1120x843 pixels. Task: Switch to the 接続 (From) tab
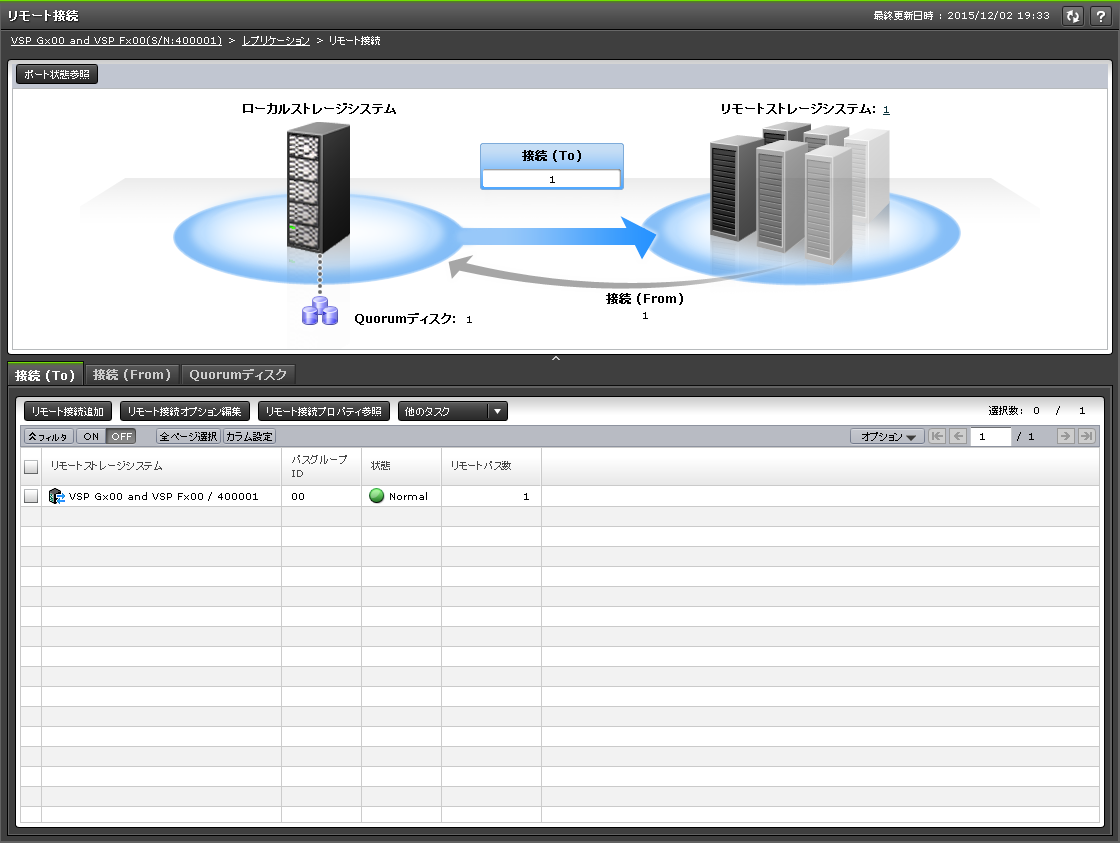tap(132, 375)
